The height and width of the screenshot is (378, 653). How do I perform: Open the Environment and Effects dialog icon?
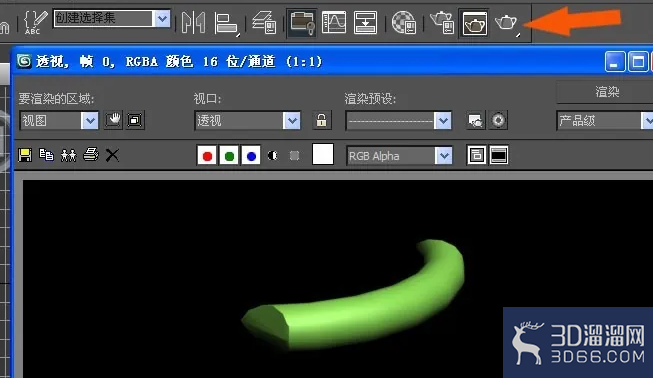click(498, 121)
